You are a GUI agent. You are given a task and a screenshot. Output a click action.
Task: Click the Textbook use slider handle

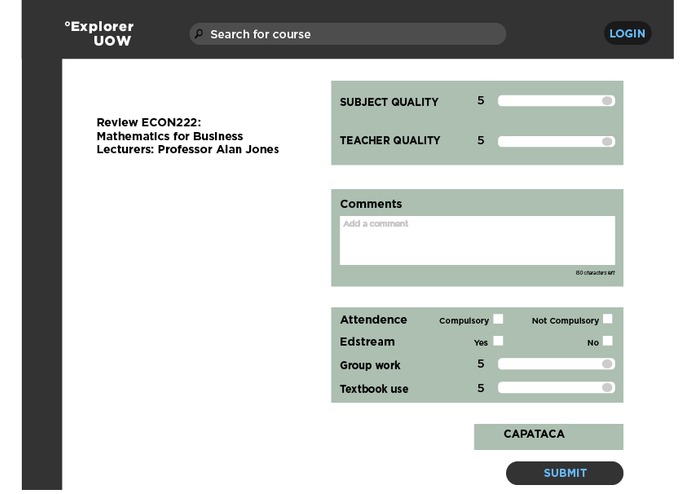point(607,388)
